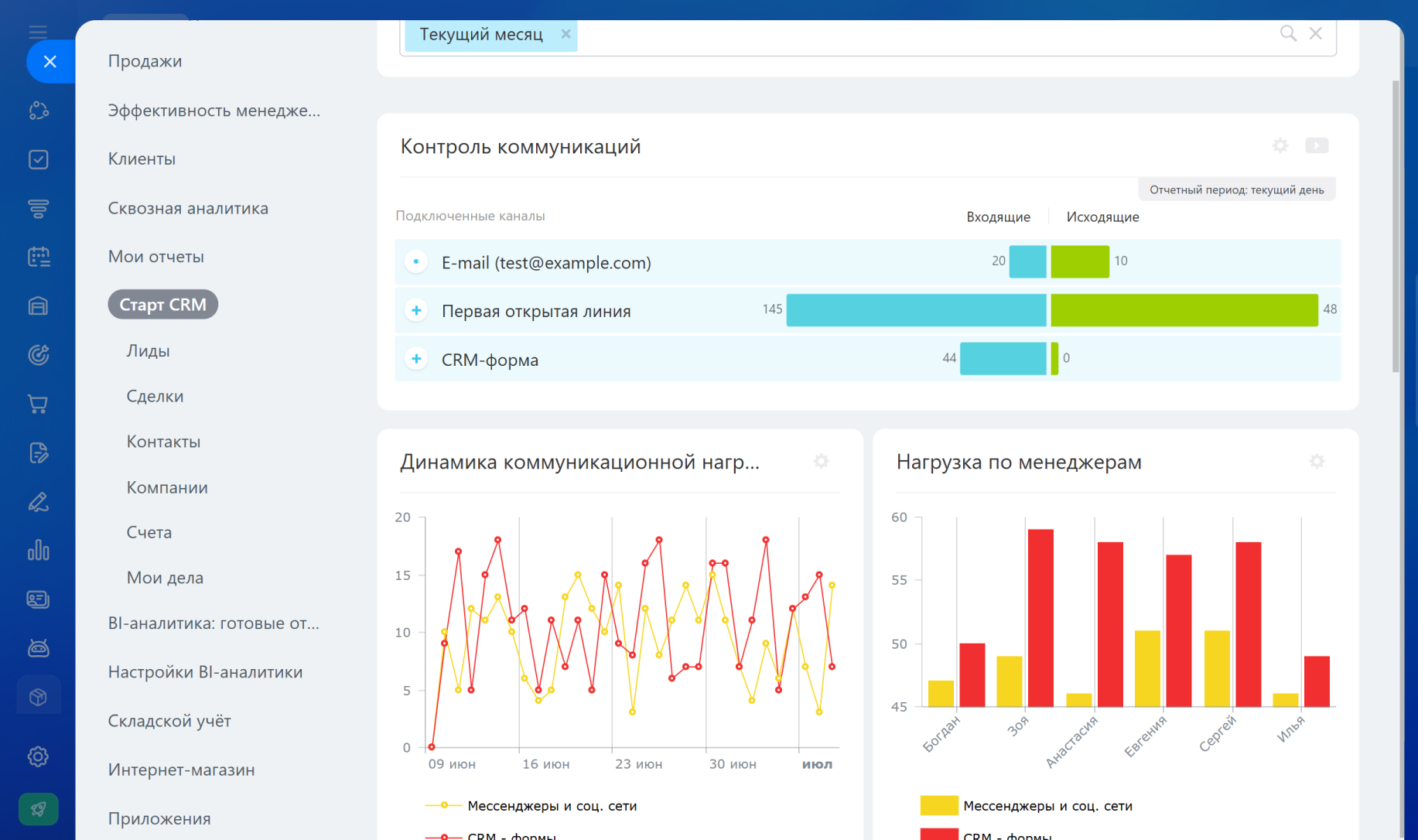Click the yellow legend swatch in the bar chart
1418x840 pixels.
click(x=939, y=806)
